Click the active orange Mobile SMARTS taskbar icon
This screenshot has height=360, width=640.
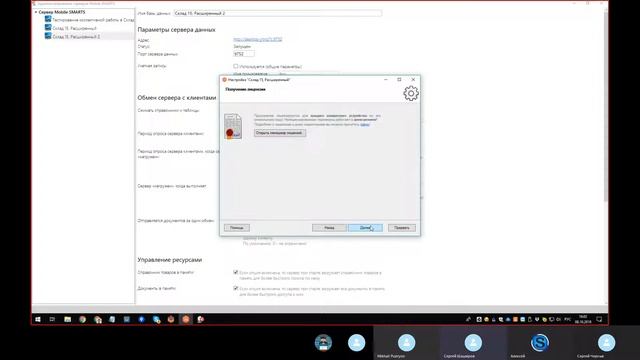coord(186,319)
